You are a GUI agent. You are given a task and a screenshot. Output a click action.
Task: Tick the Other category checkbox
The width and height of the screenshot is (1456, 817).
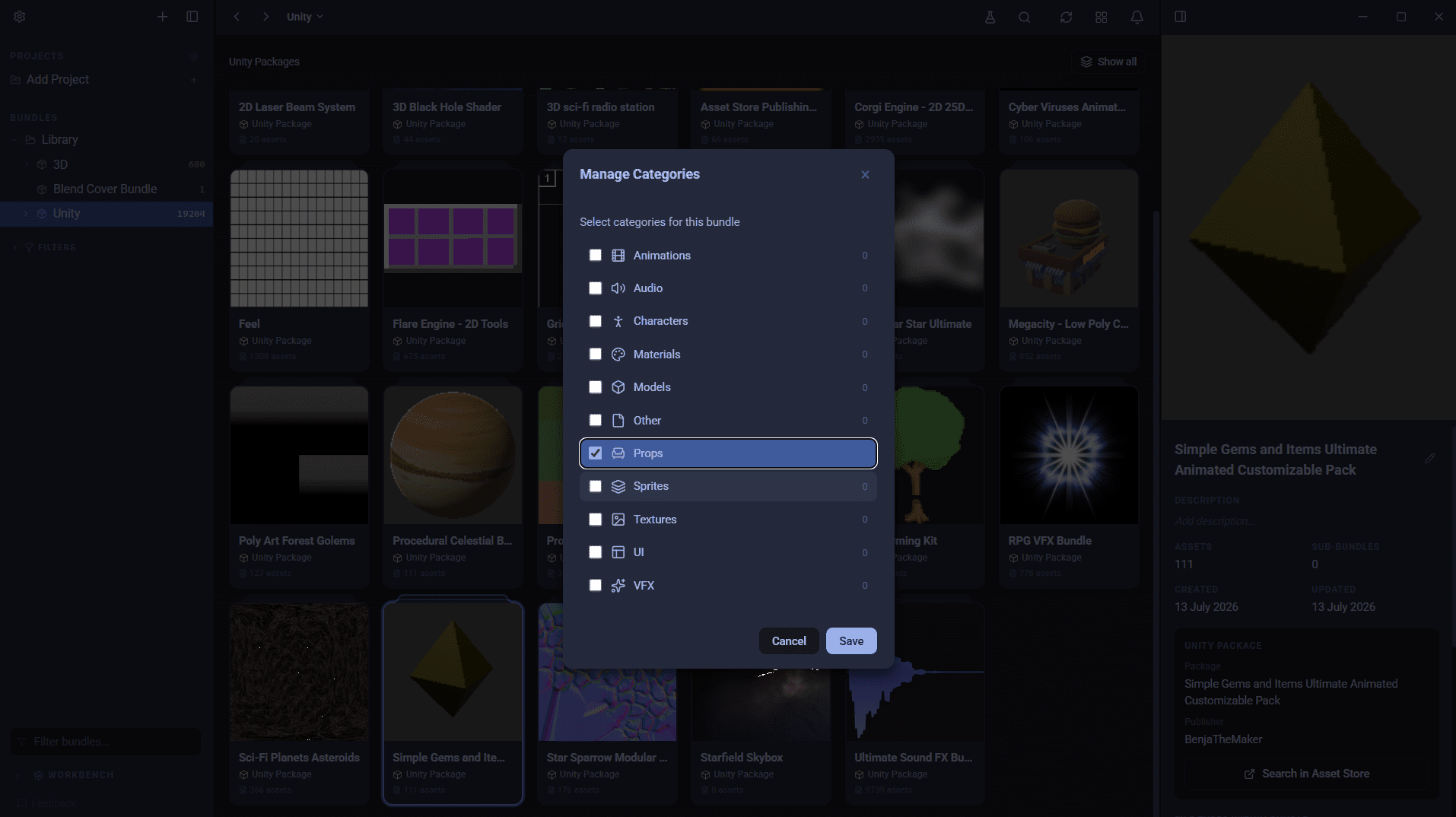click(x=596, y=421)
